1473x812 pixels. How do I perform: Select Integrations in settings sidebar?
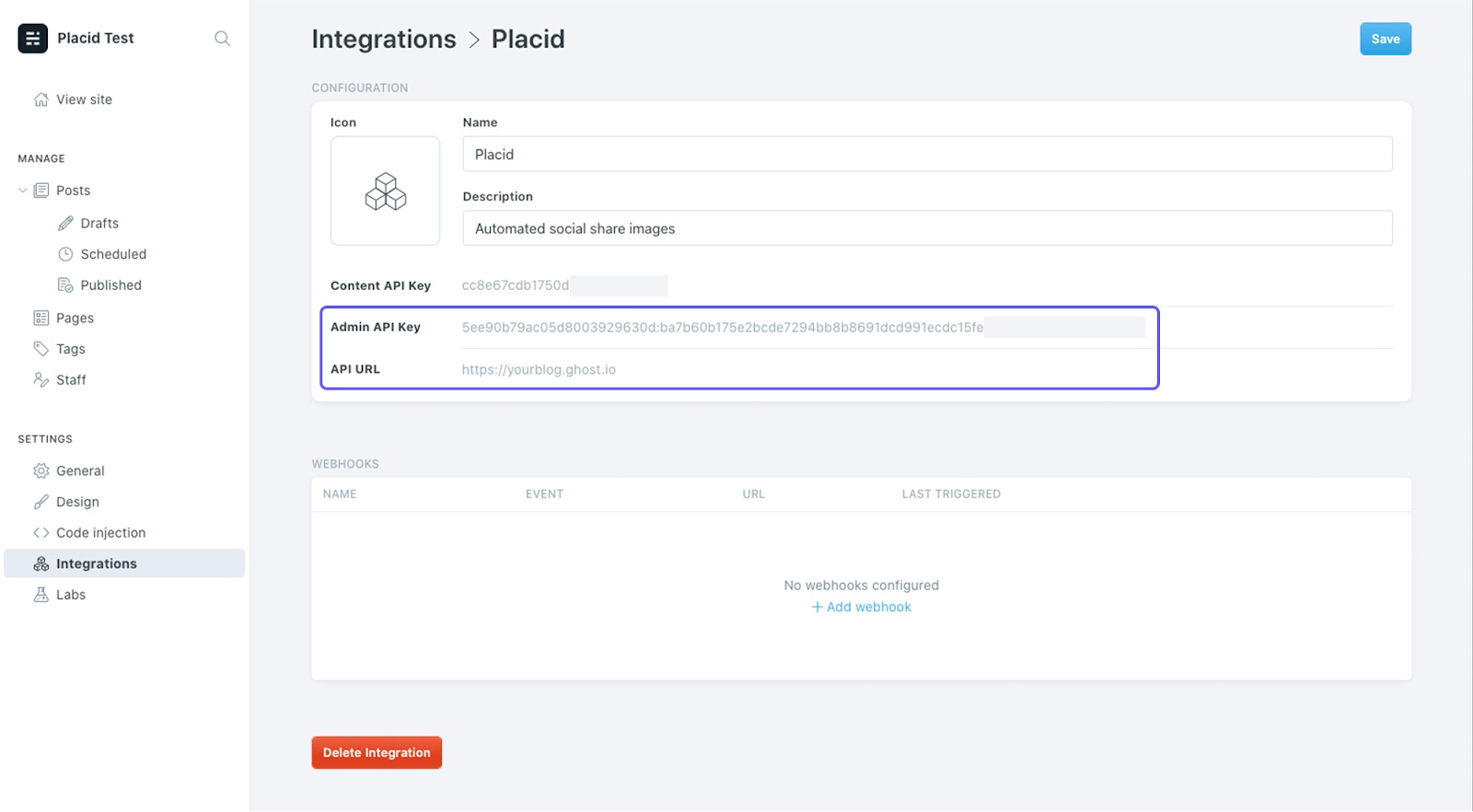pyautogui.click(x=124, y=563)
